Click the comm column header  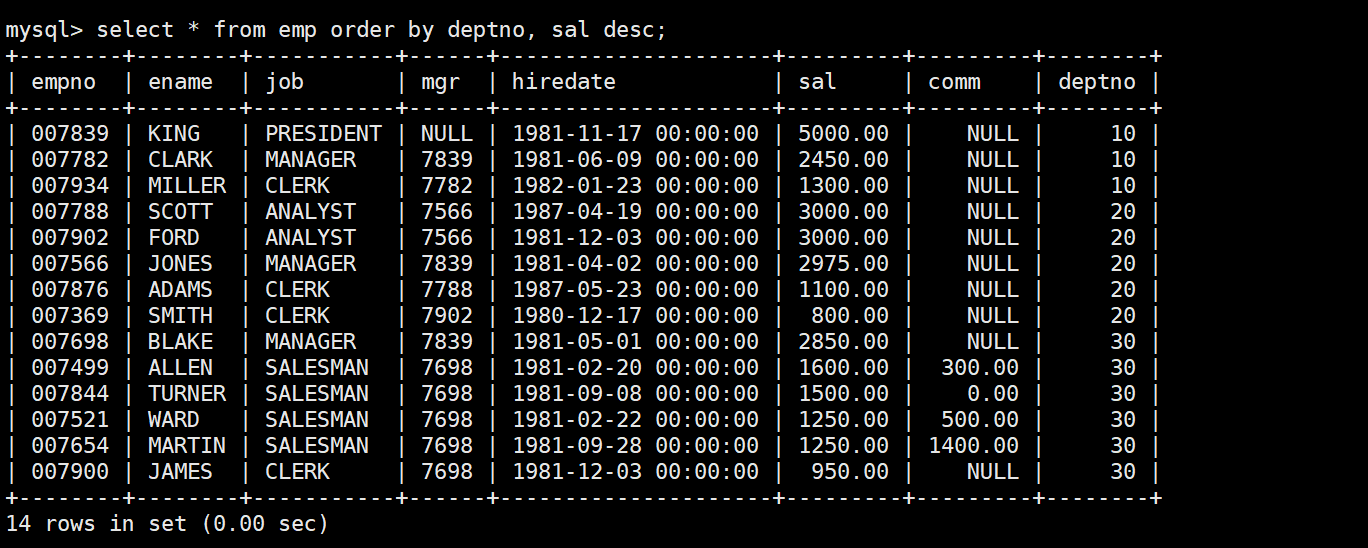click(954, 82)
